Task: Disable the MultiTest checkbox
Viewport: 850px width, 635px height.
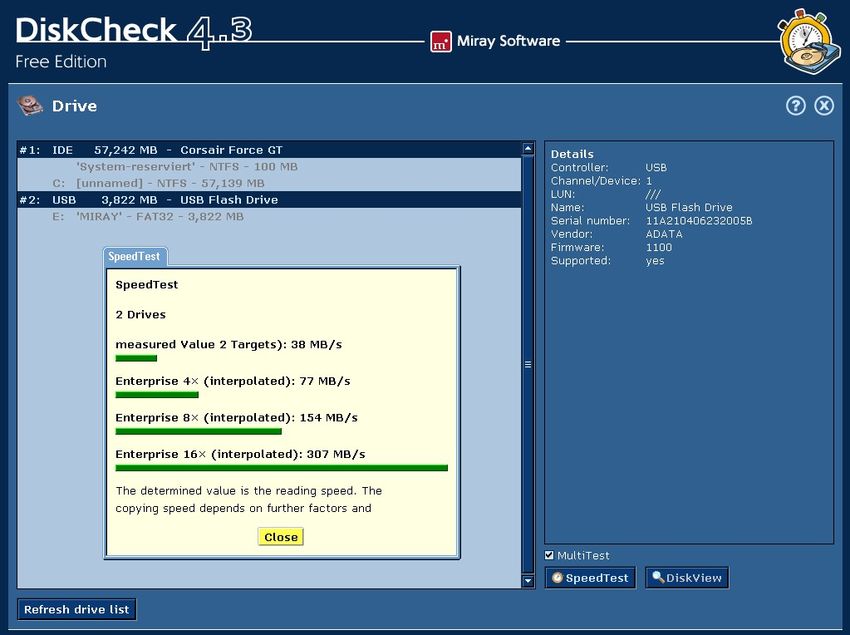Action: 549,555
